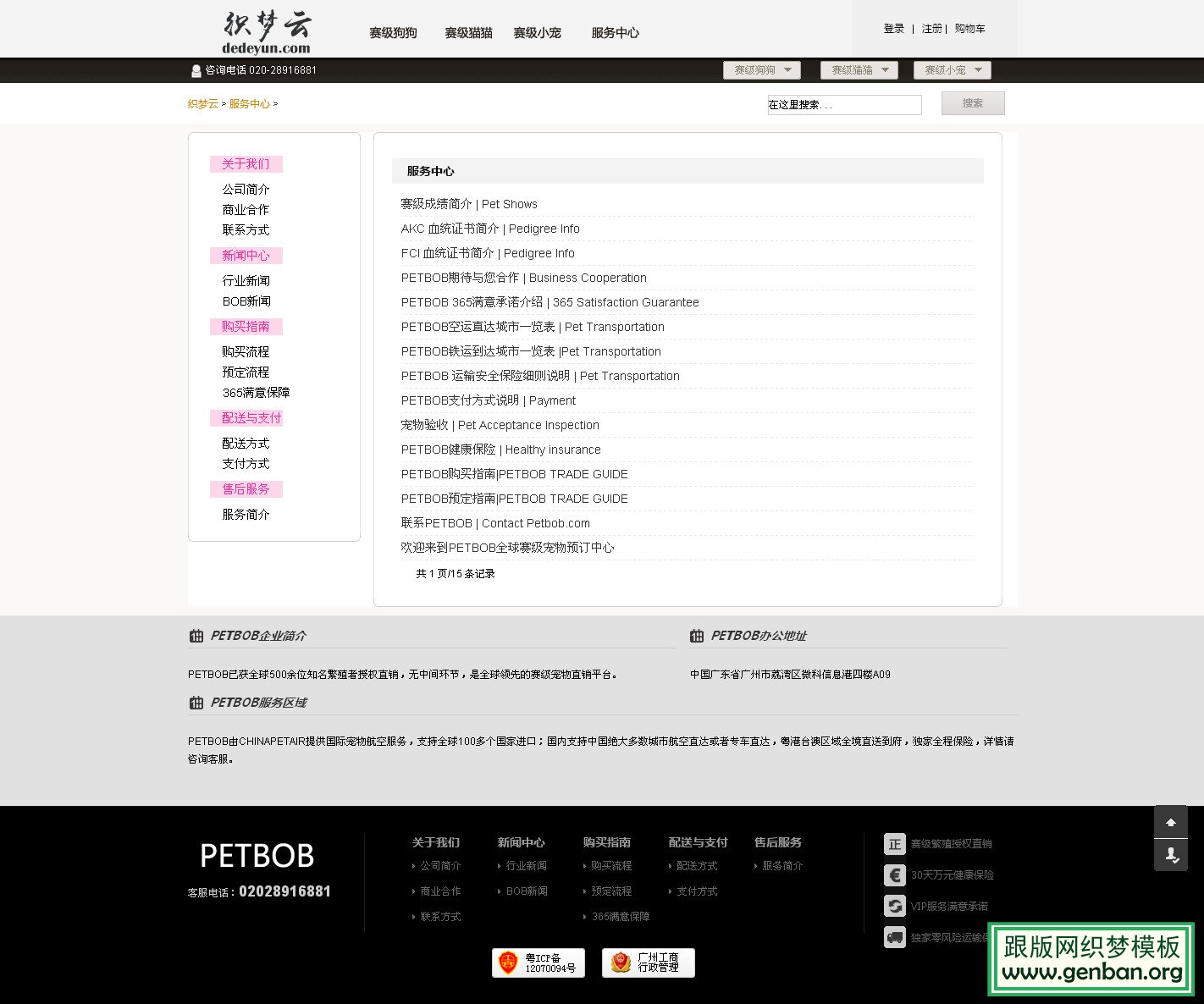Open 商业合作 in the sidebar
1204x1004 pixels.
click(x=246, y=210)
